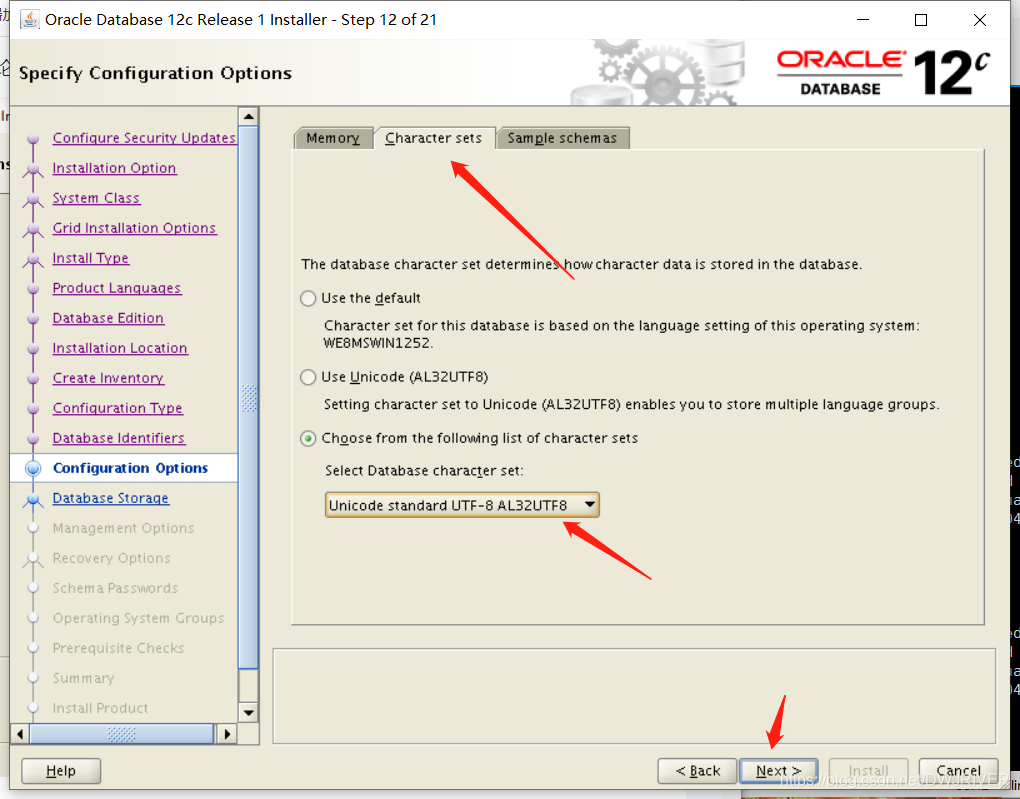Minimize the installer window

click(863, 20)
